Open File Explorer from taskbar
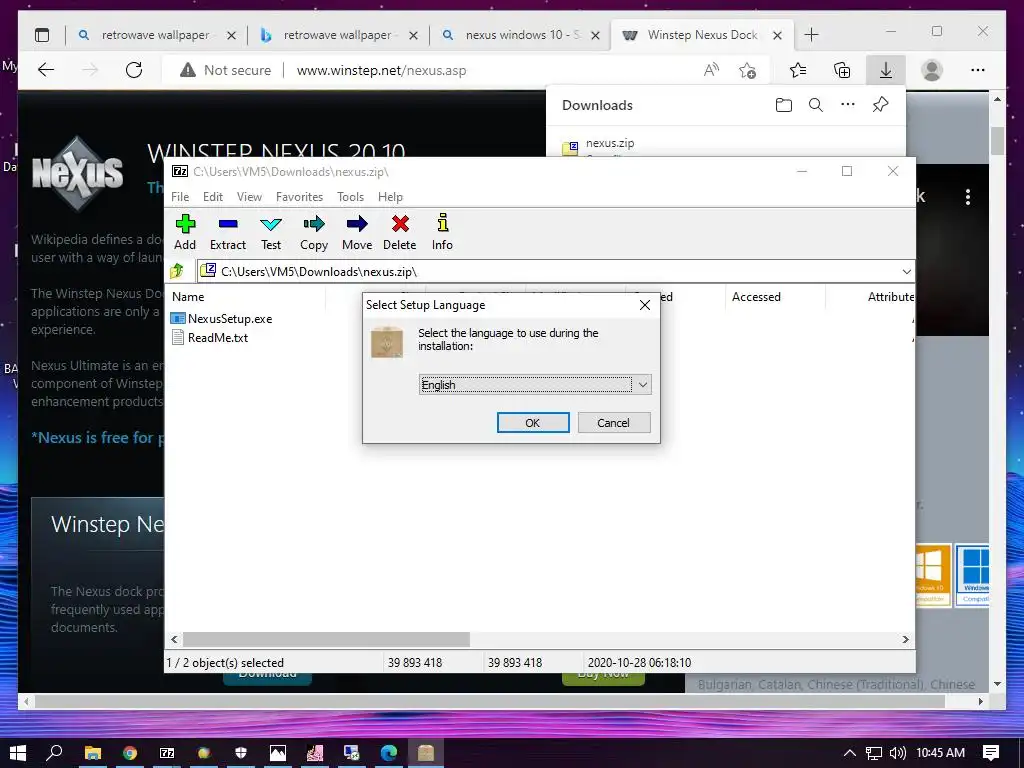This screenshot has height=768, width=1024. 93,752
